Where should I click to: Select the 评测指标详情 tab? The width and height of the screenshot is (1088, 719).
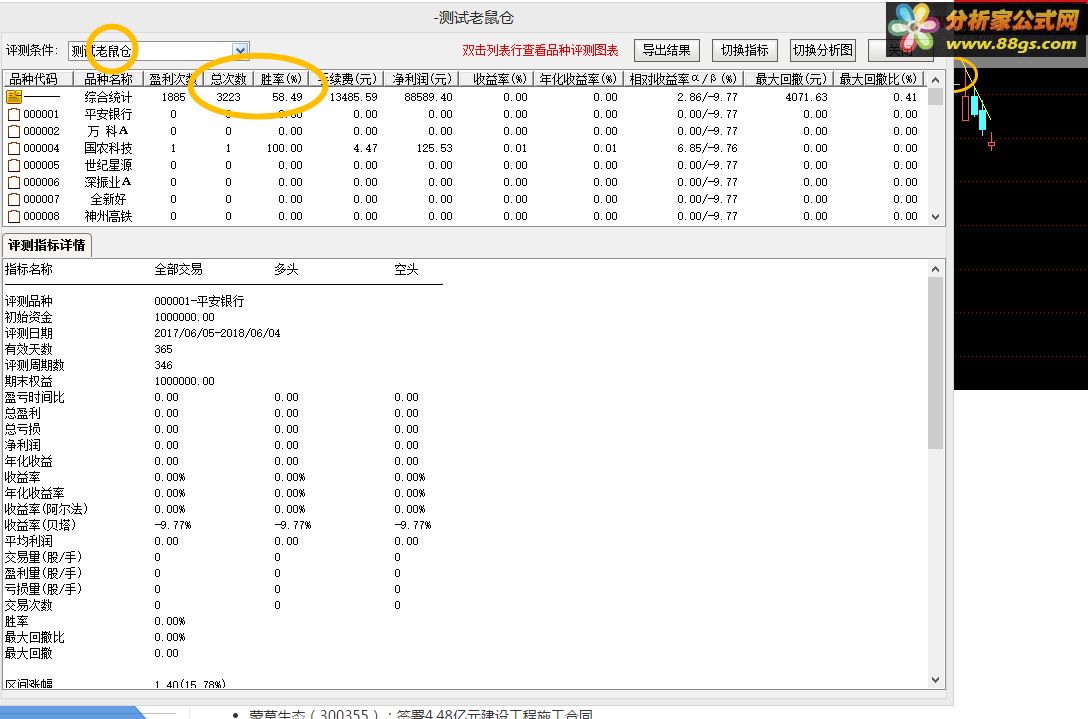[x=46, y=246]
